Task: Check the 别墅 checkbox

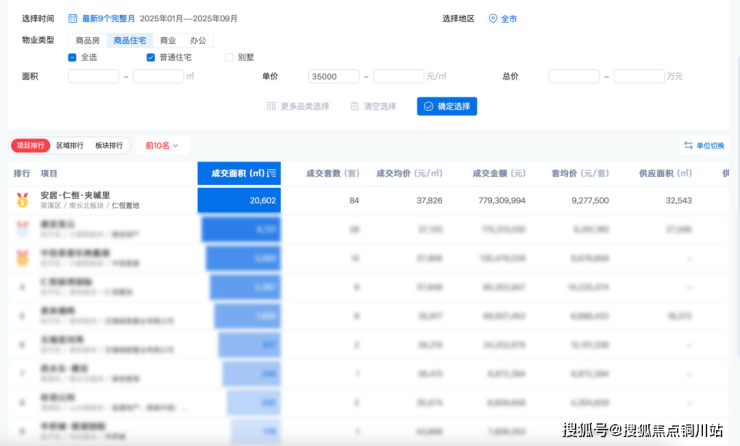Action: [x=229, y=58]
